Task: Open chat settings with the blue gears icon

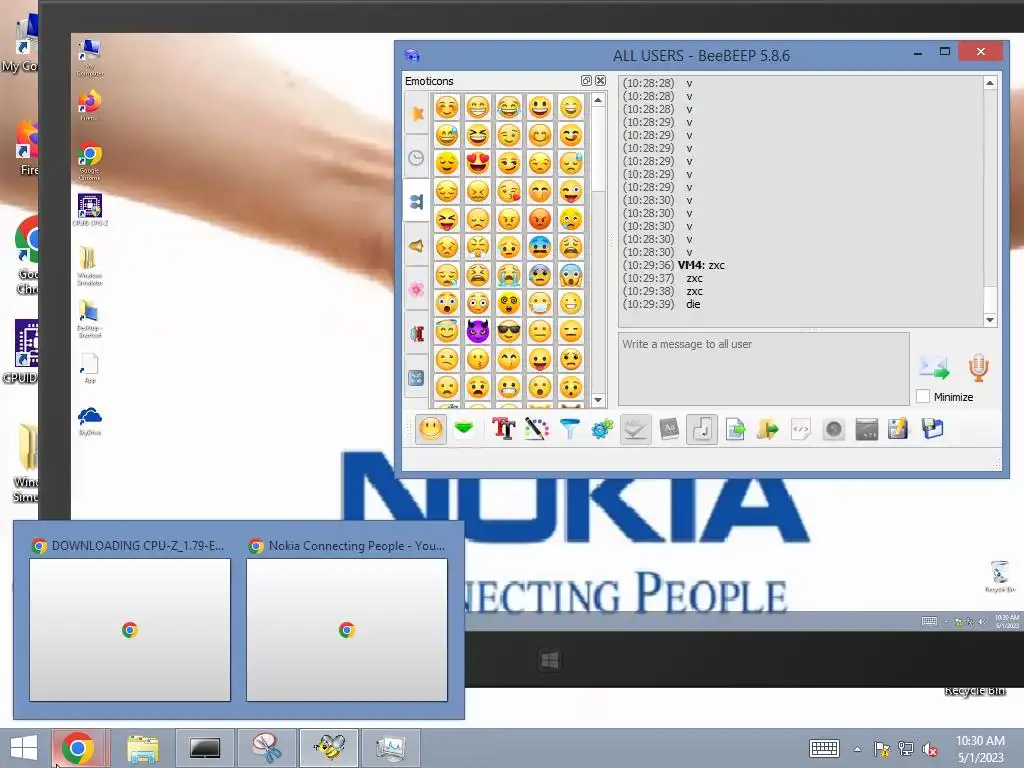Action: coord(602,429)
